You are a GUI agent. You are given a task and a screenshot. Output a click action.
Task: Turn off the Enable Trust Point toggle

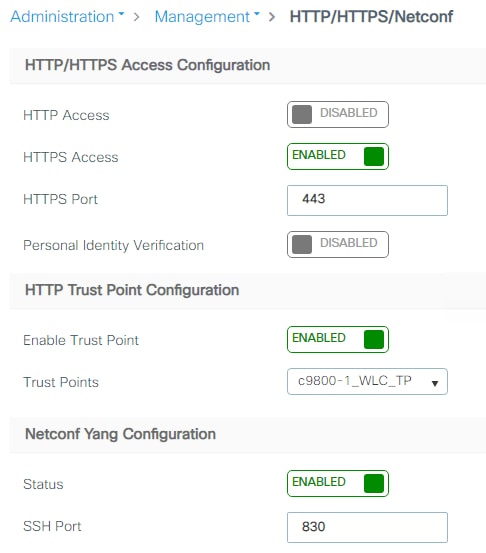(x=338, y=339)
